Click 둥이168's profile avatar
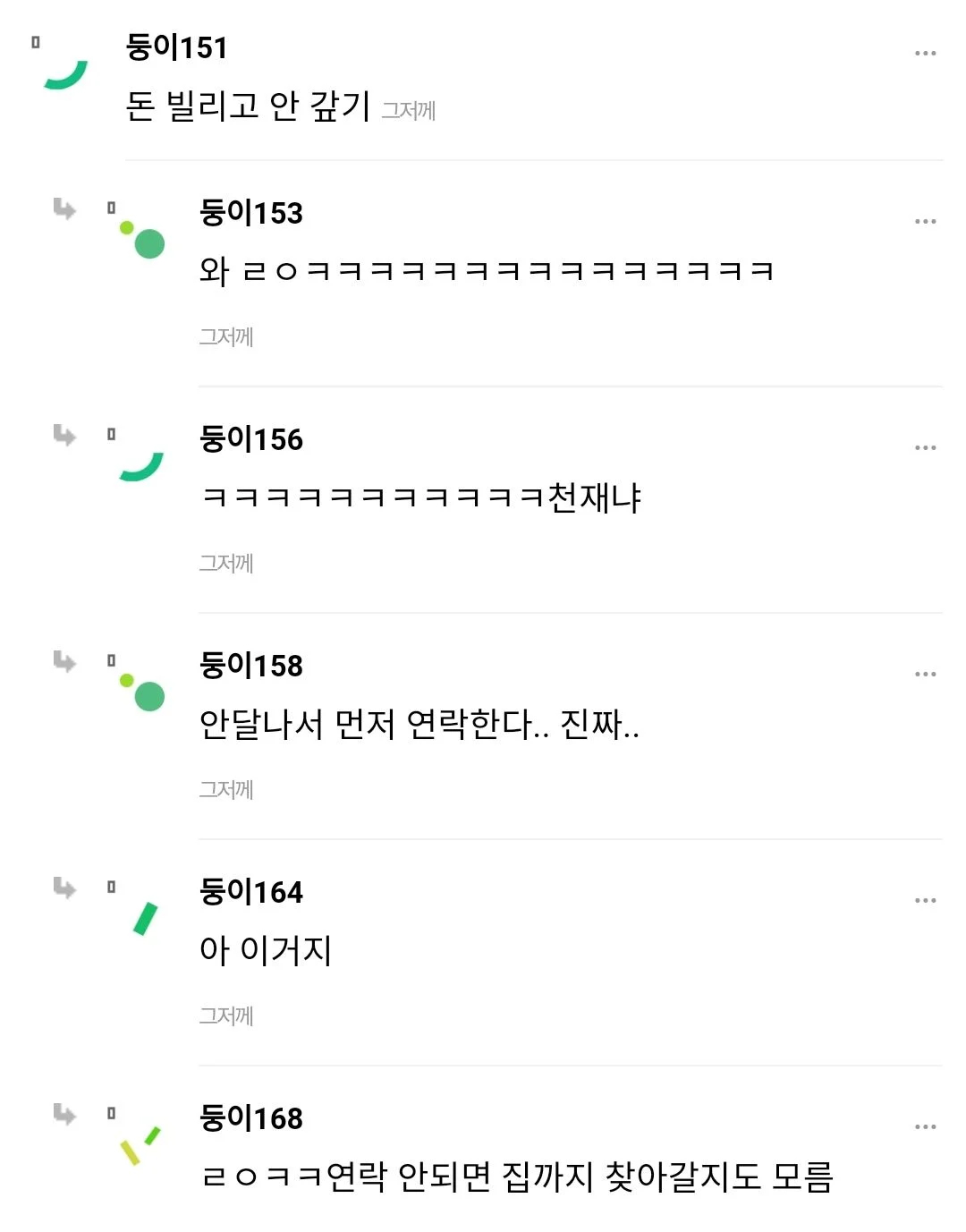Viewport: 966px width, 1232px height. [140, 1145]
